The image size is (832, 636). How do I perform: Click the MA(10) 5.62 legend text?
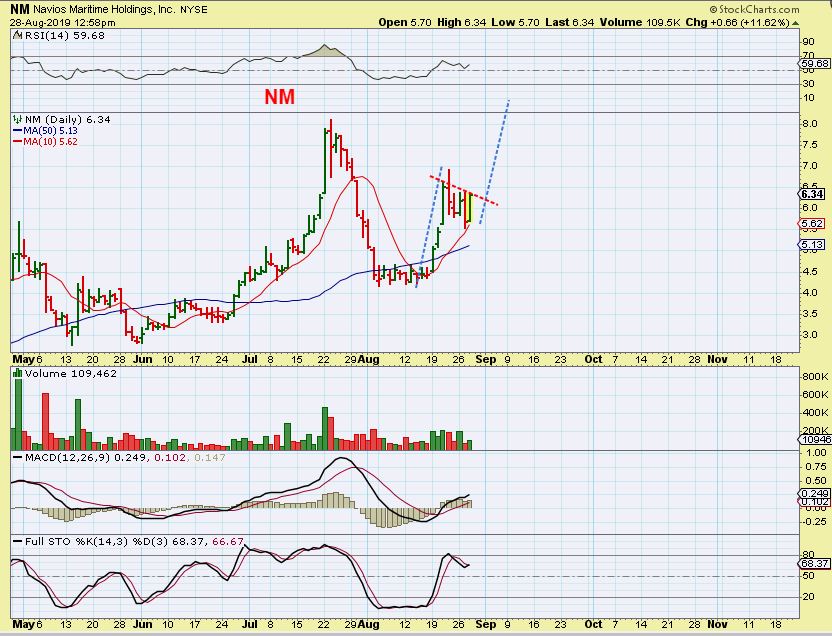click(x=50, y=142)
